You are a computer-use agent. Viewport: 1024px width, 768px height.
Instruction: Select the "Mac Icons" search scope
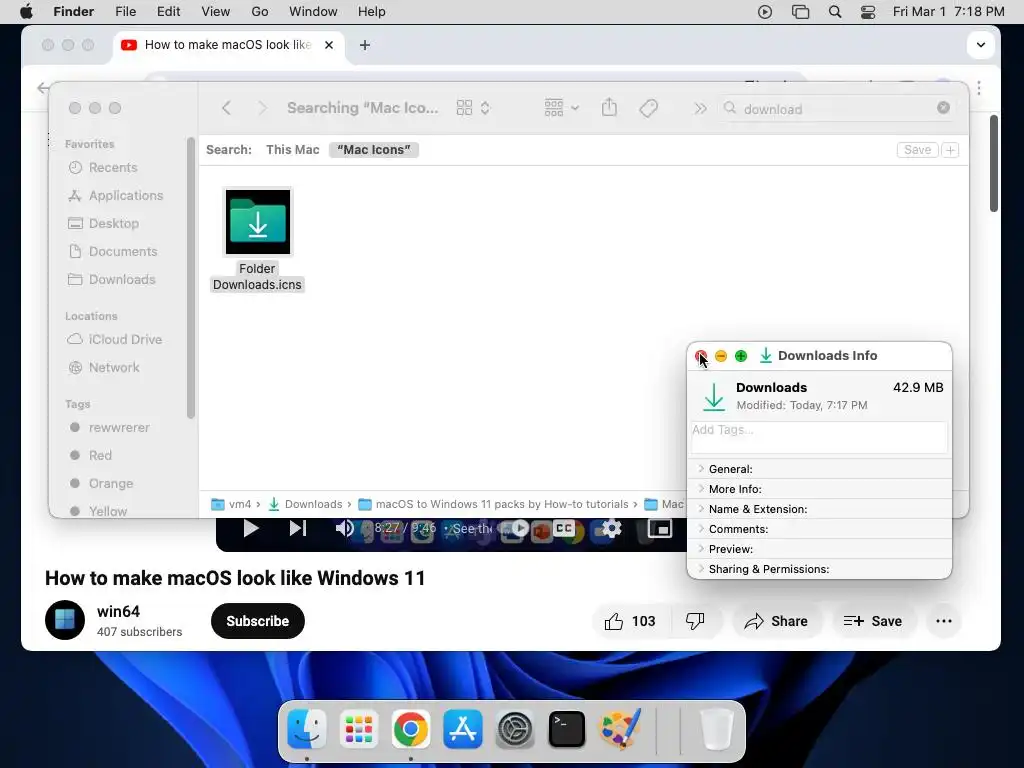374,150
